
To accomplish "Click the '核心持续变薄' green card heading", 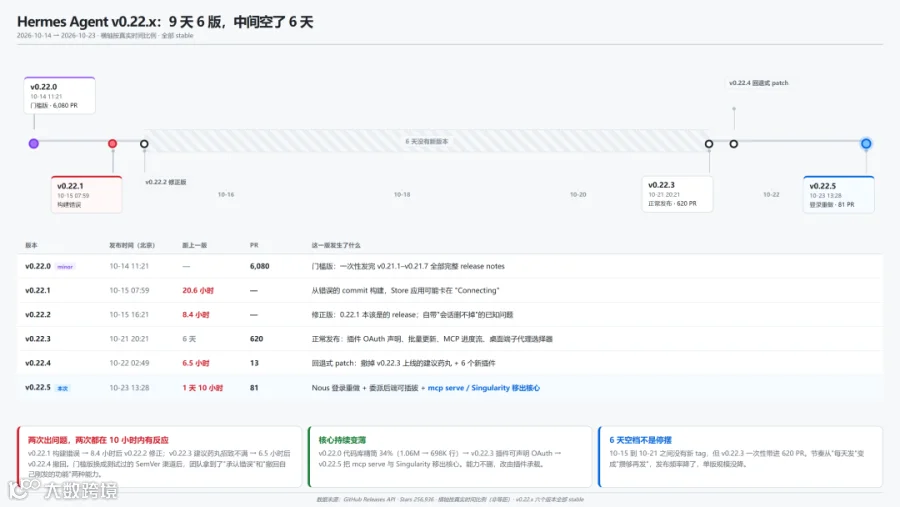I will coord(342,440).
